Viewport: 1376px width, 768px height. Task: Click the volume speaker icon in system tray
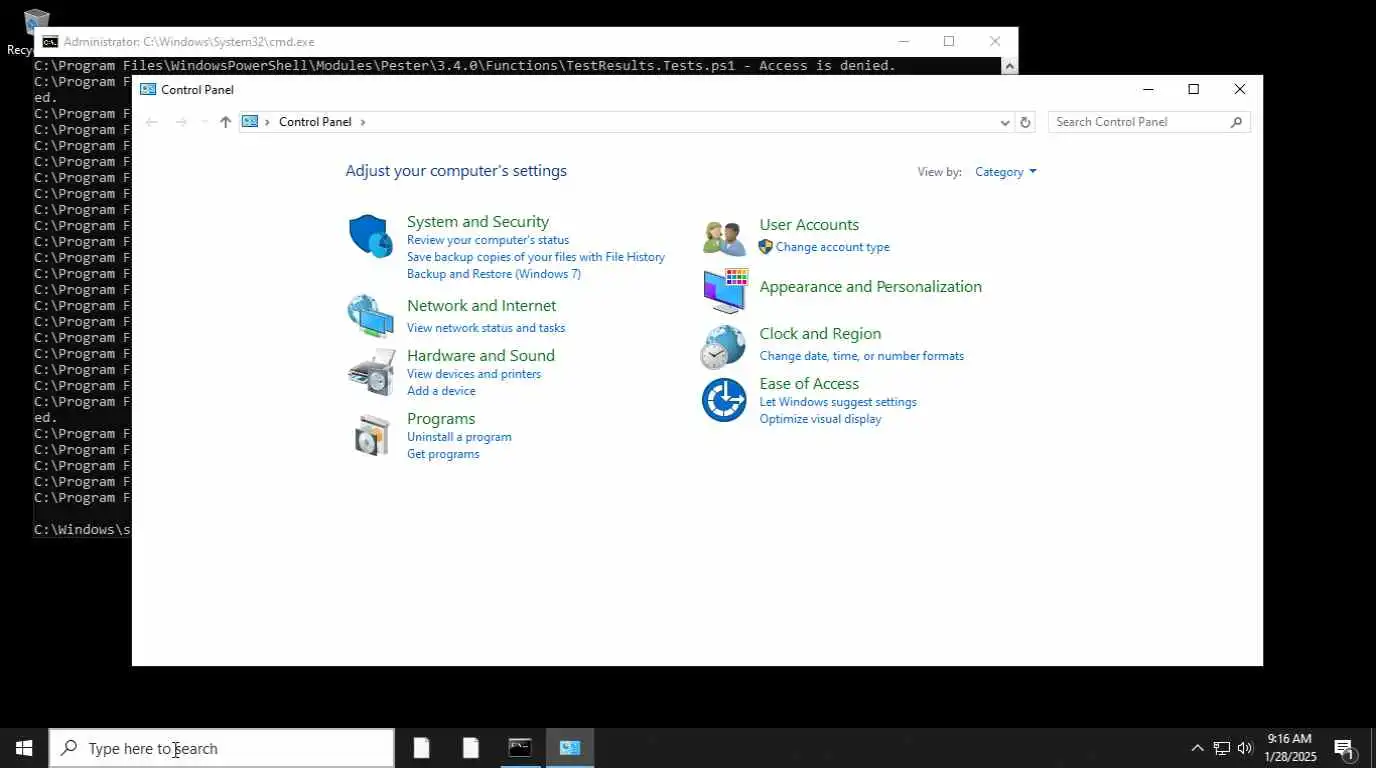click(1245, 748)
